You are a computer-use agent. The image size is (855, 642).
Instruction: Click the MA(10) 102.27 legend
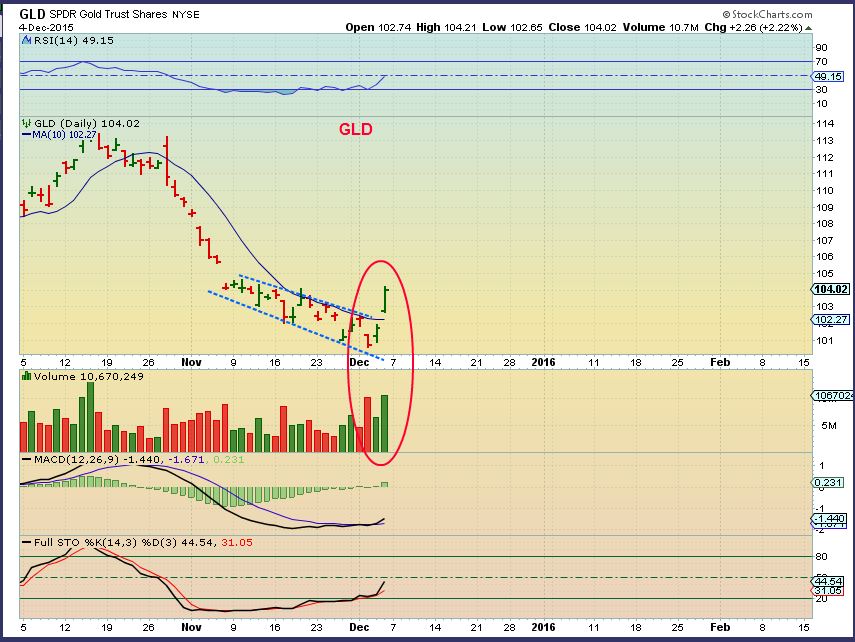[59, 134]
